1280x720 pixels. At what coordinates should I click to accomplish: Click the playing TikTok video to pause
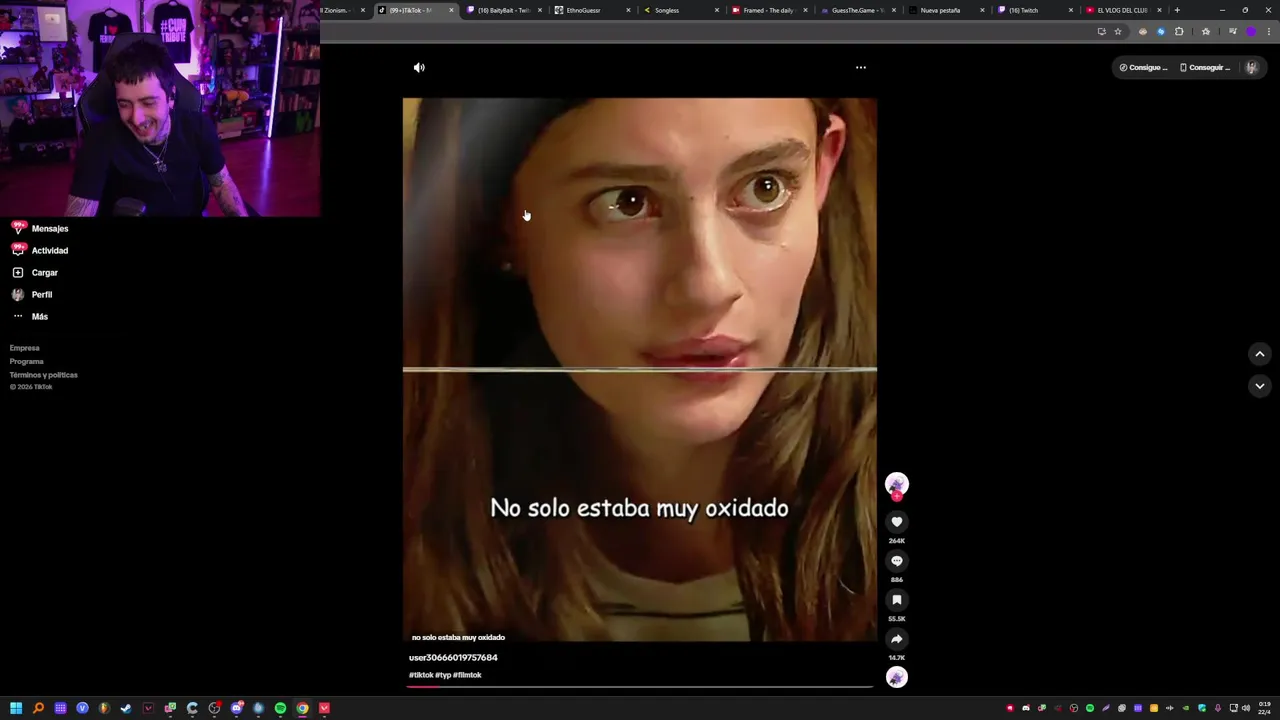(640, 369)
